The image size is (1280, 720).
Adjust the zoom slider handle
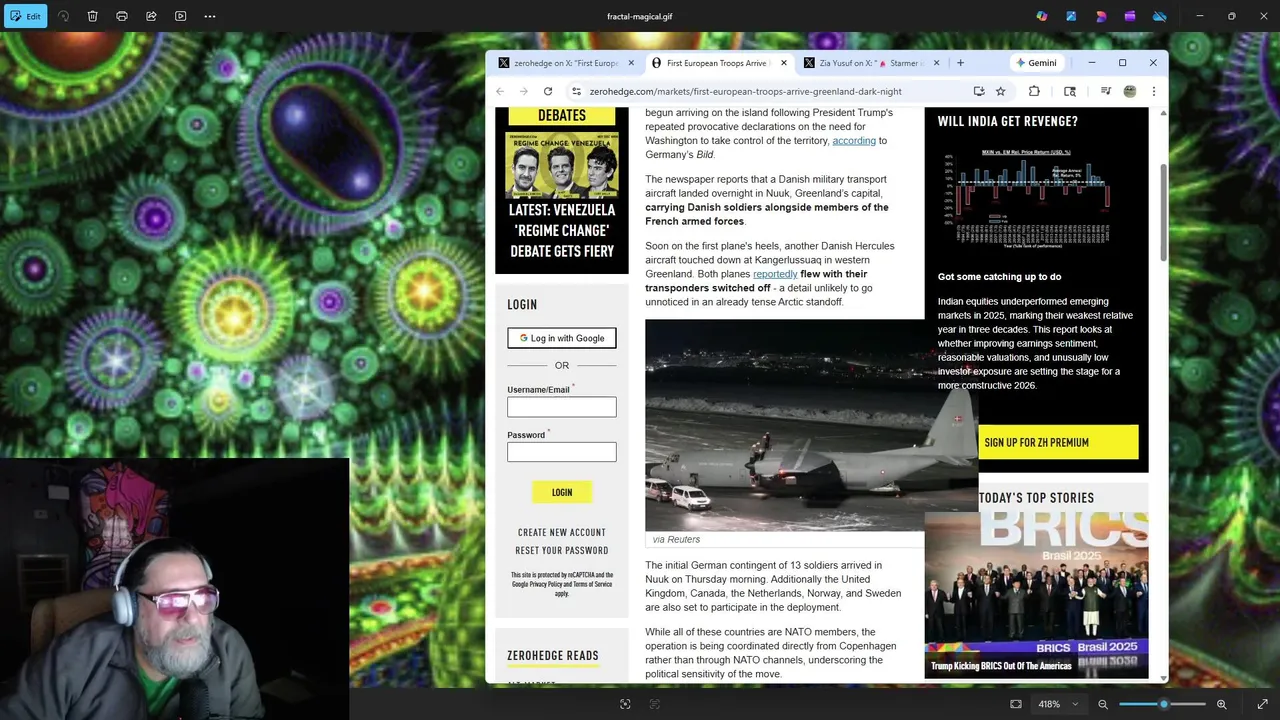pyautogui.click(x=1163, y=704)
